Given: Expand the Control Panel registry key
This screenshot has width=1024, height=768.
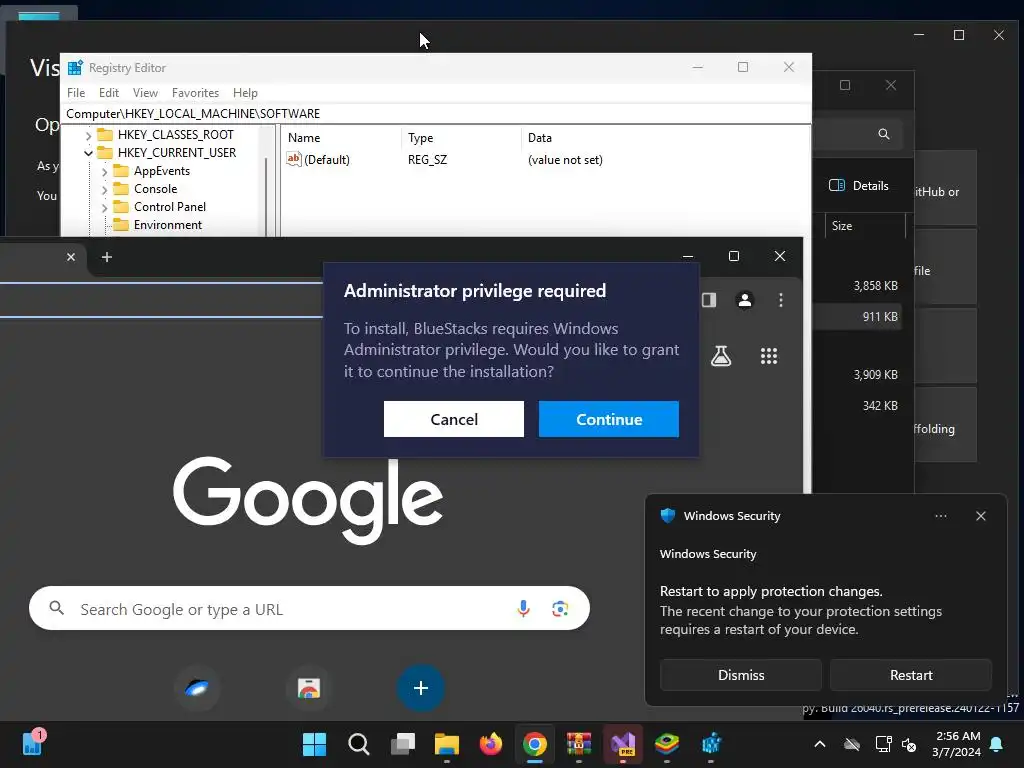Looking at the screenshot, I should [104, 208].
